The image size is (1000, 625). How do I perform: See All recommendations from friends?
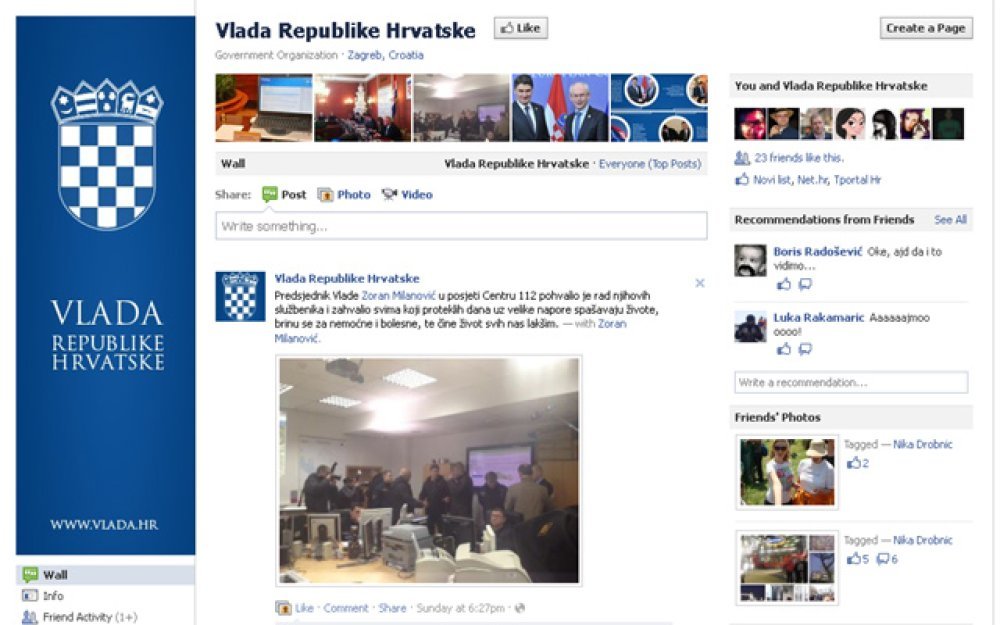pyautogui.click(x=950, y=219)
